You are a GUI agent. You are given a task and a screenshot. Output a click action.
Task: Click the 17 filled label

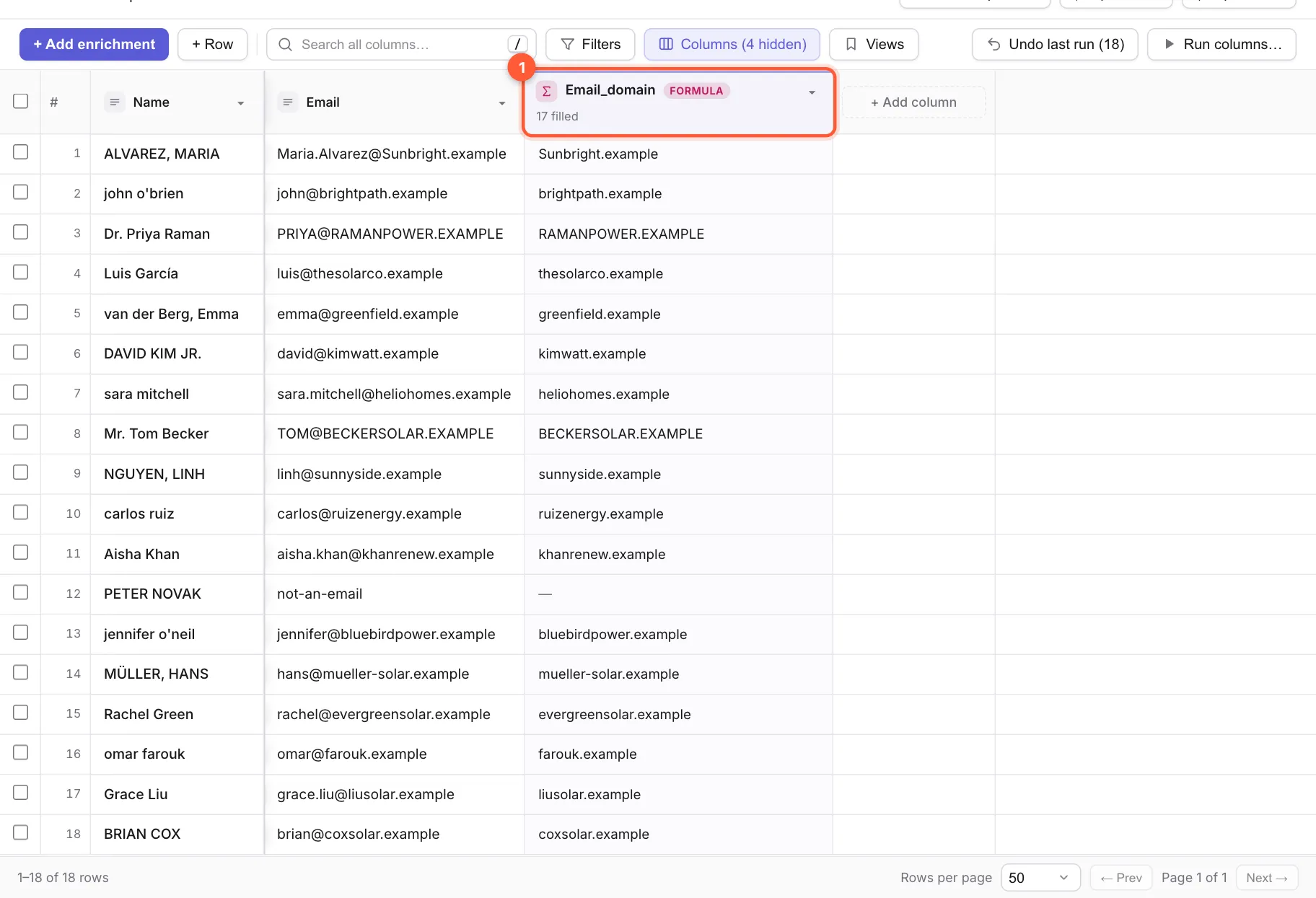[x=557, y=116]
